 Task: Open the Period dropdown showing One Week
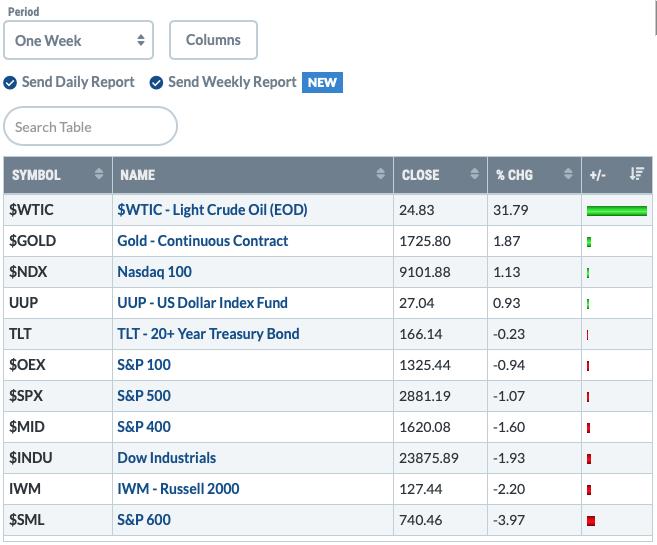point(78,40)
